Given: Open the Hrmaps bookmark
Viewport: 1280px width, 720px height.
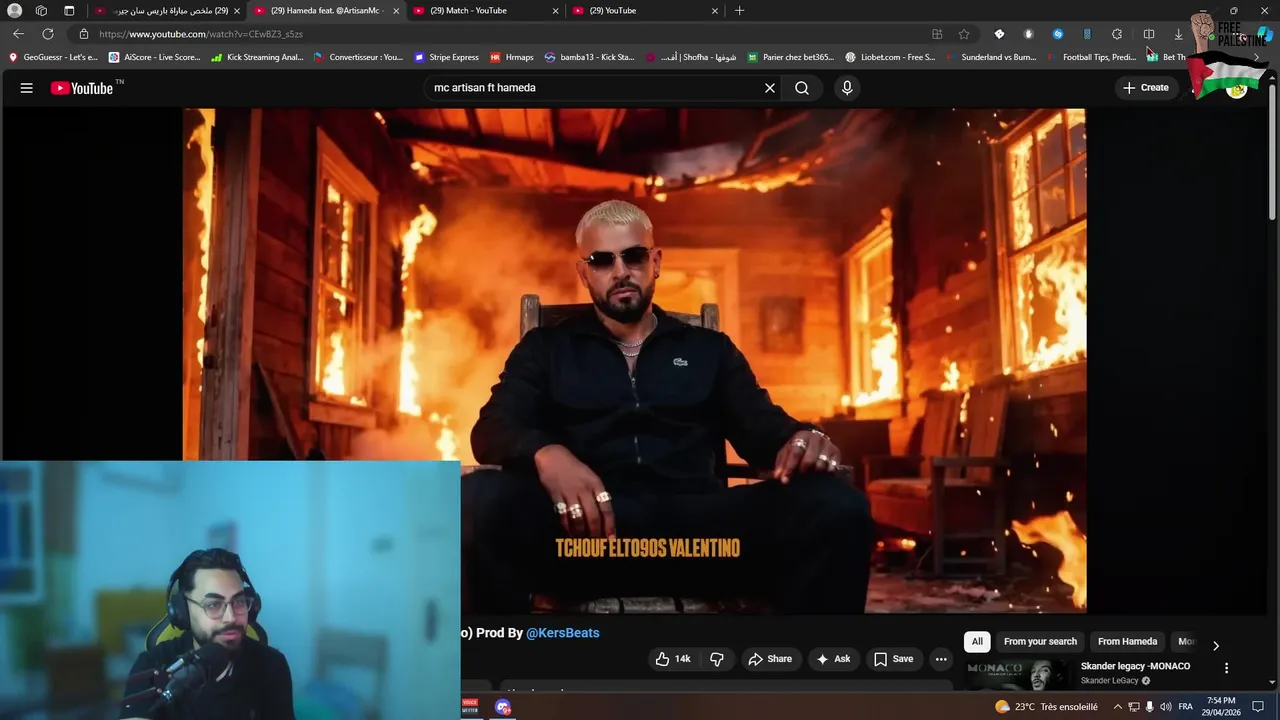Looking at the screenshot, I should click(512, 57).
